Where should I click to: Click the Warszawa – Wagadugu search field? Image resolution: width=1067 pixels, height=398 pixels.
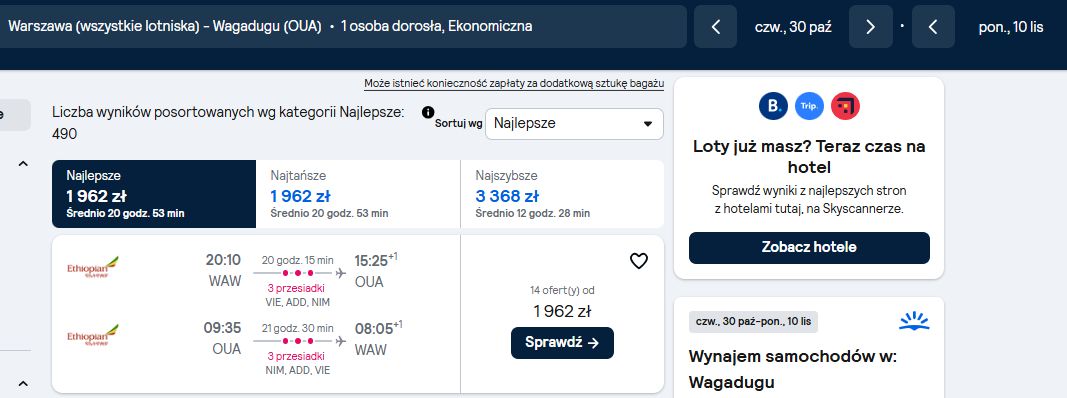click(x=340, y=27)
